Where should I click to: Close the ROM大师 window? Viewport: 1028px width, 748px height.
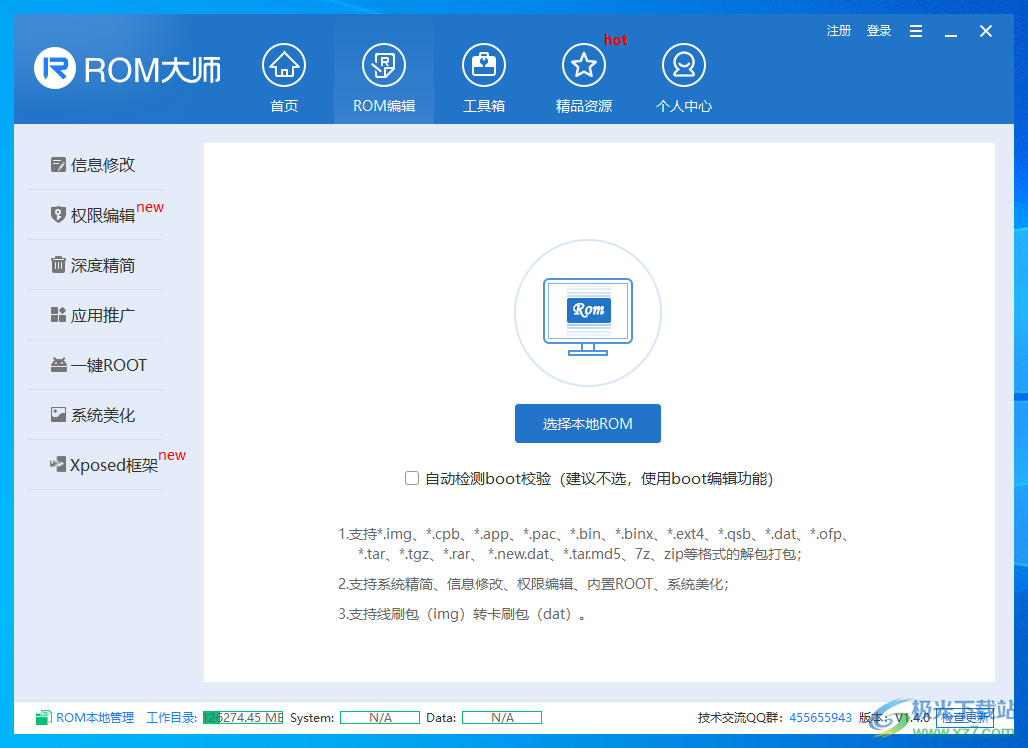pos(985,31)
